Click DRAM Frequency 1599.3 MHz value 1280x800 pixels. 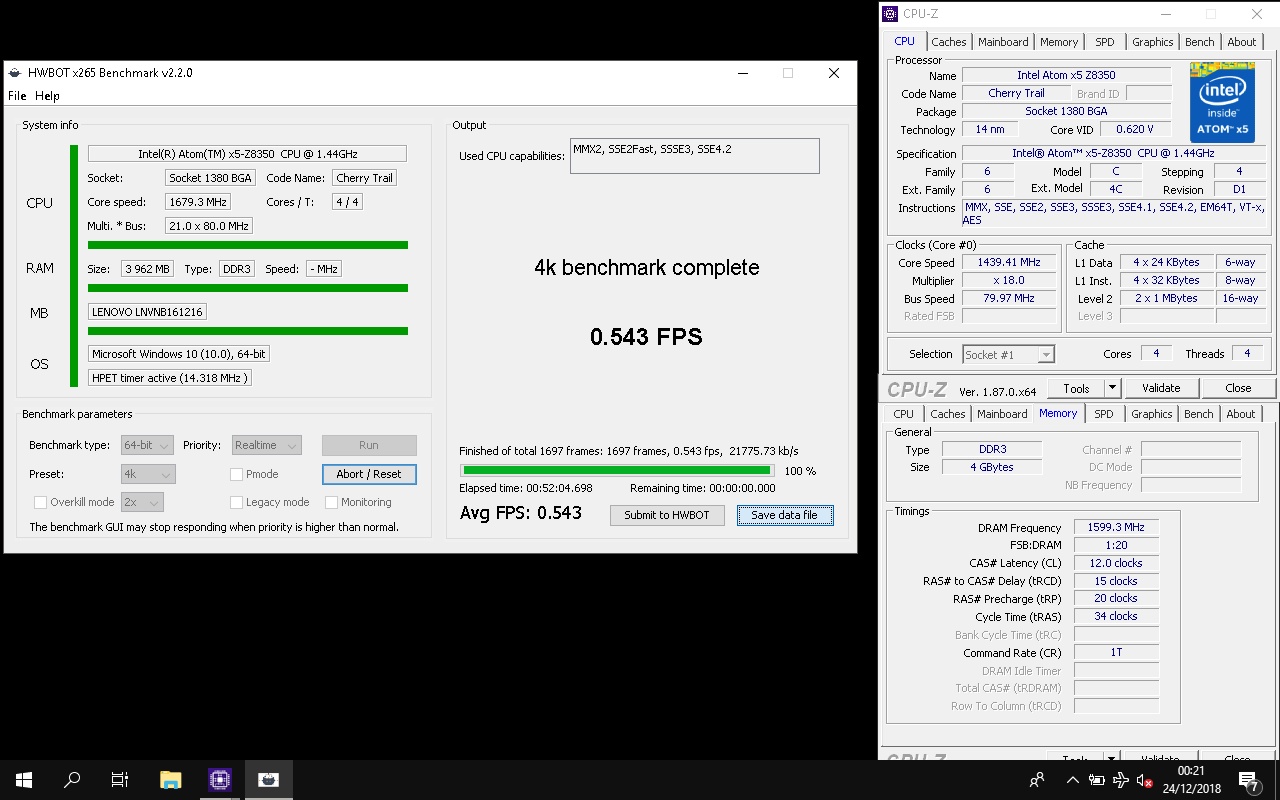pyautogui.click(x=1116, y=527)
